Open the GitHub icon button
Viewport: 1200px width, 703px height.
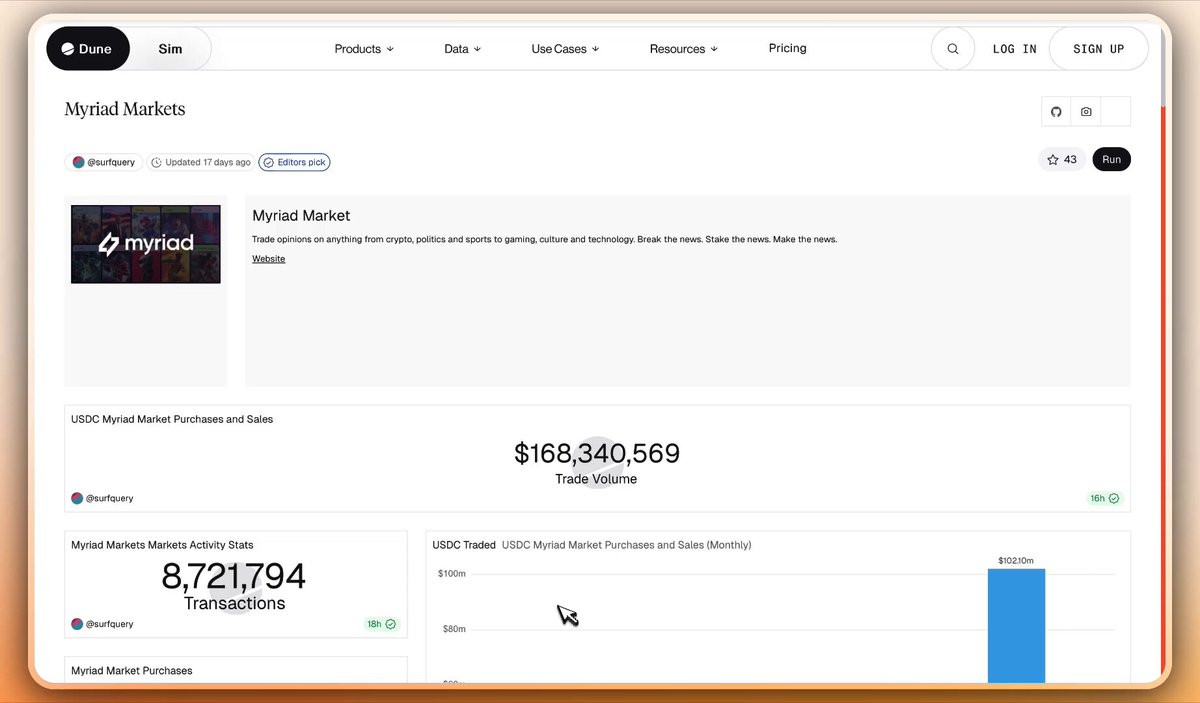1056,112
